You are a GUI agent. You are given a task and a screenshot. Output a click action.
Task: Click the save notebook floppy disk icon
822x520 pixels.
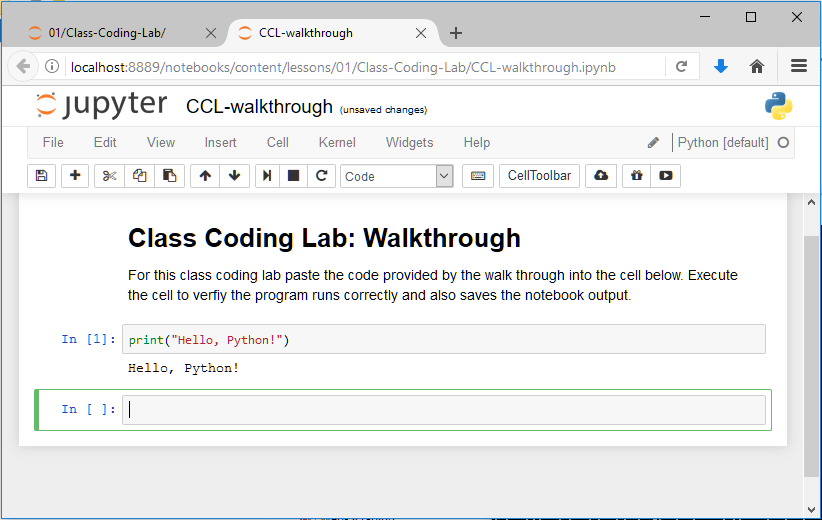[x=41, y=176]
